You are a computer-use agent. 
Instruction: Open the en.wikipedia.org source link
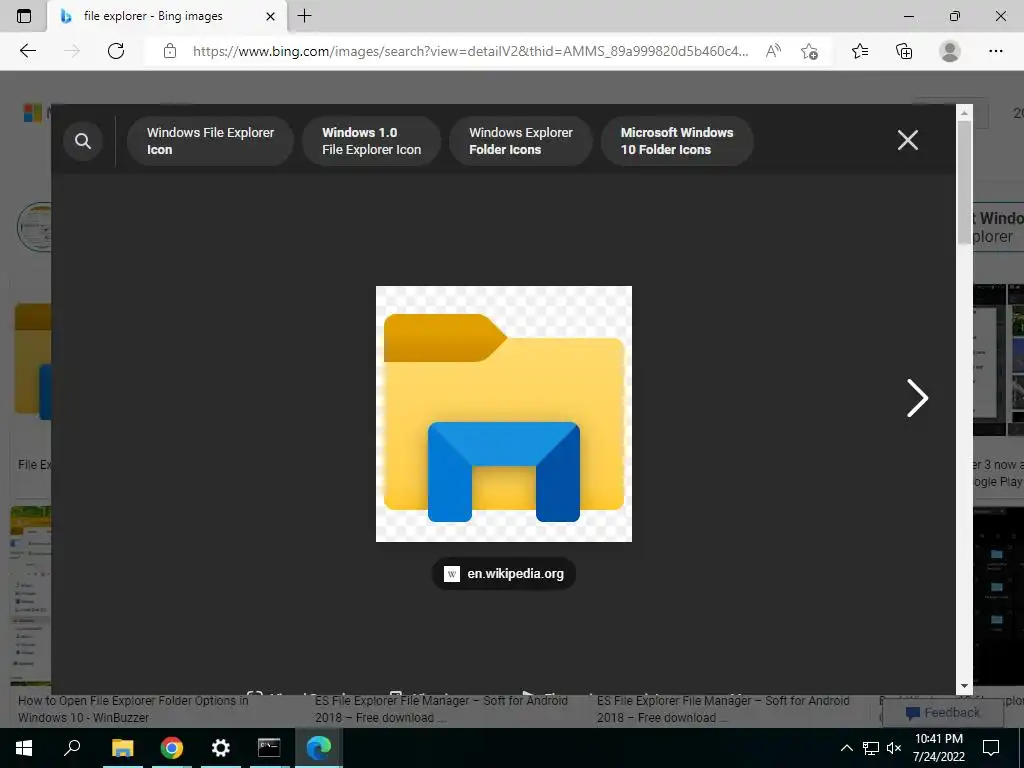[x=504, y=573]
